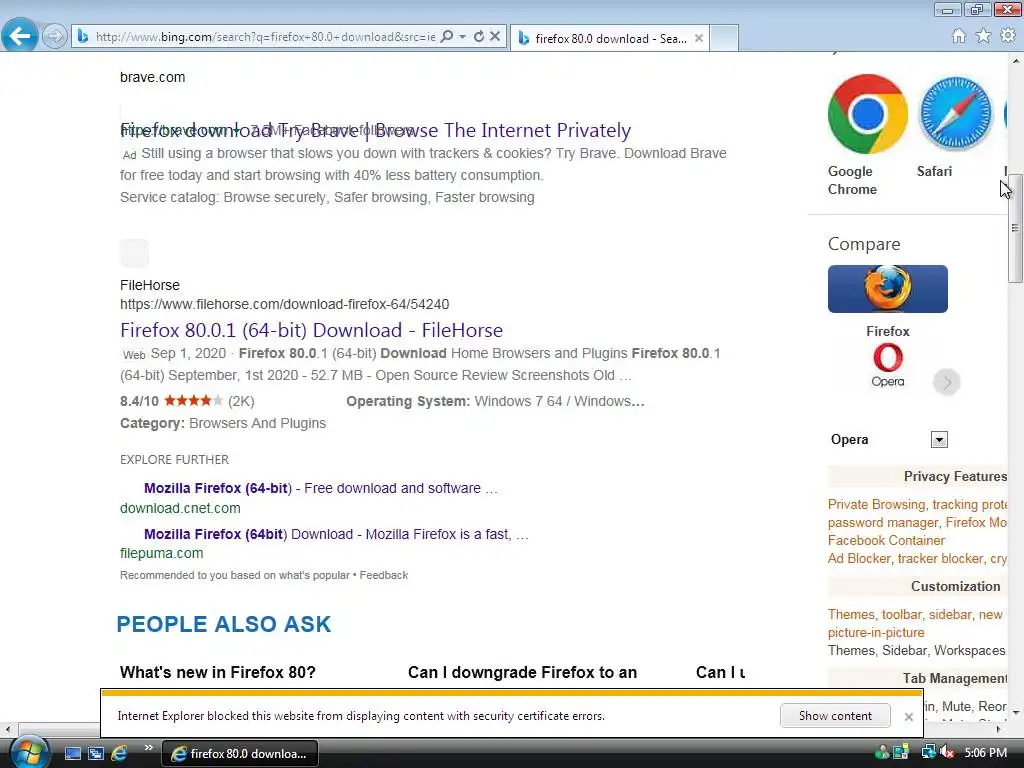Click the vertical scrollbar thumb
1024x768 pixels.
tap(1015, 228)
